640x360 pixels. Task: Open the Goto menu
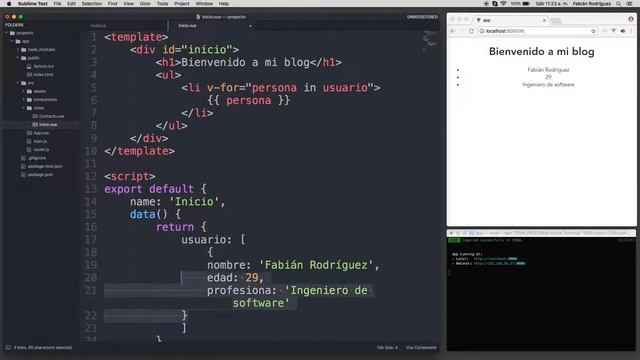coord(145,4)
